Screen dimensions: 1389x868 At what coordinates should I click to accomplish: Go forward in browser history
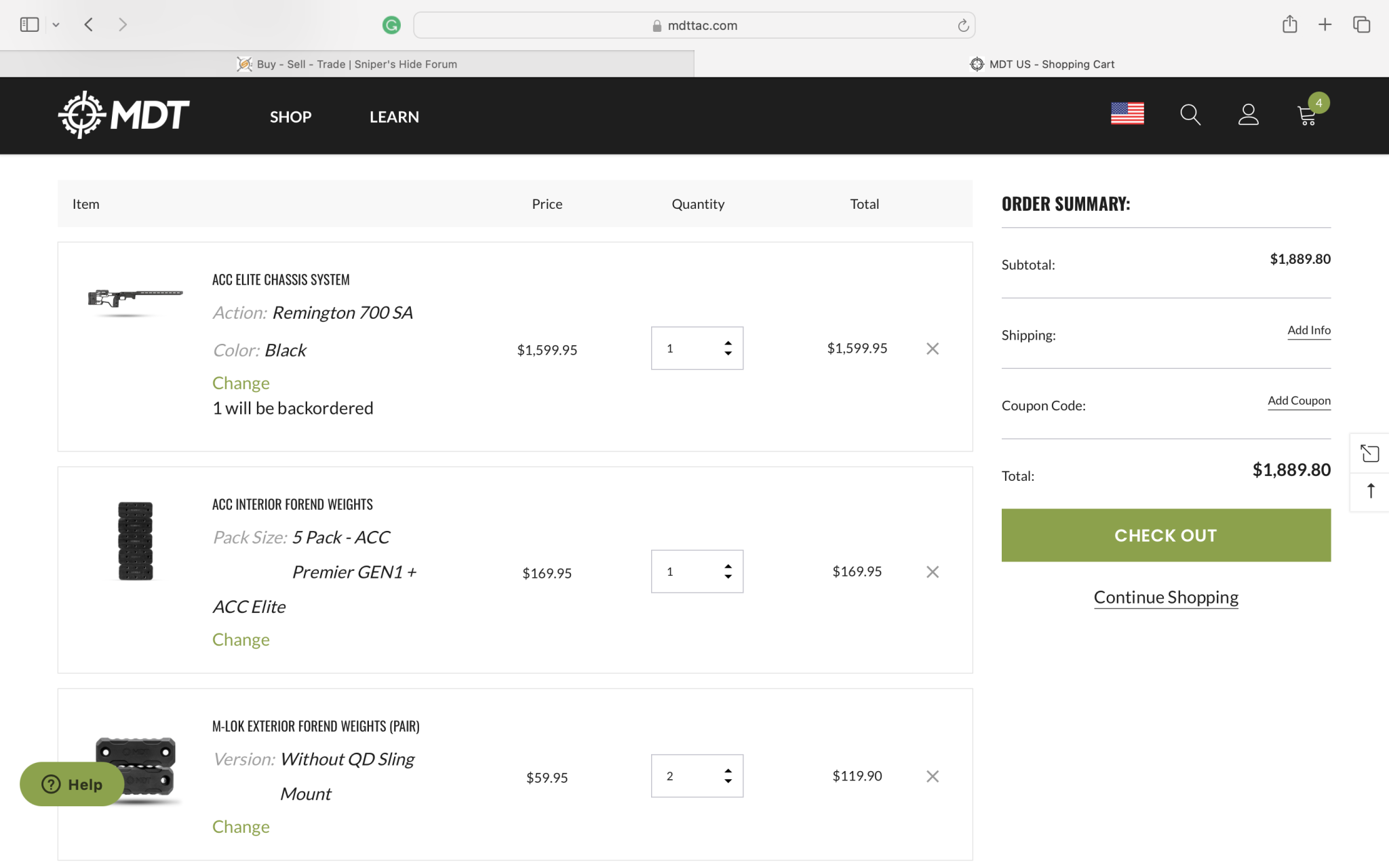[123, 25]
